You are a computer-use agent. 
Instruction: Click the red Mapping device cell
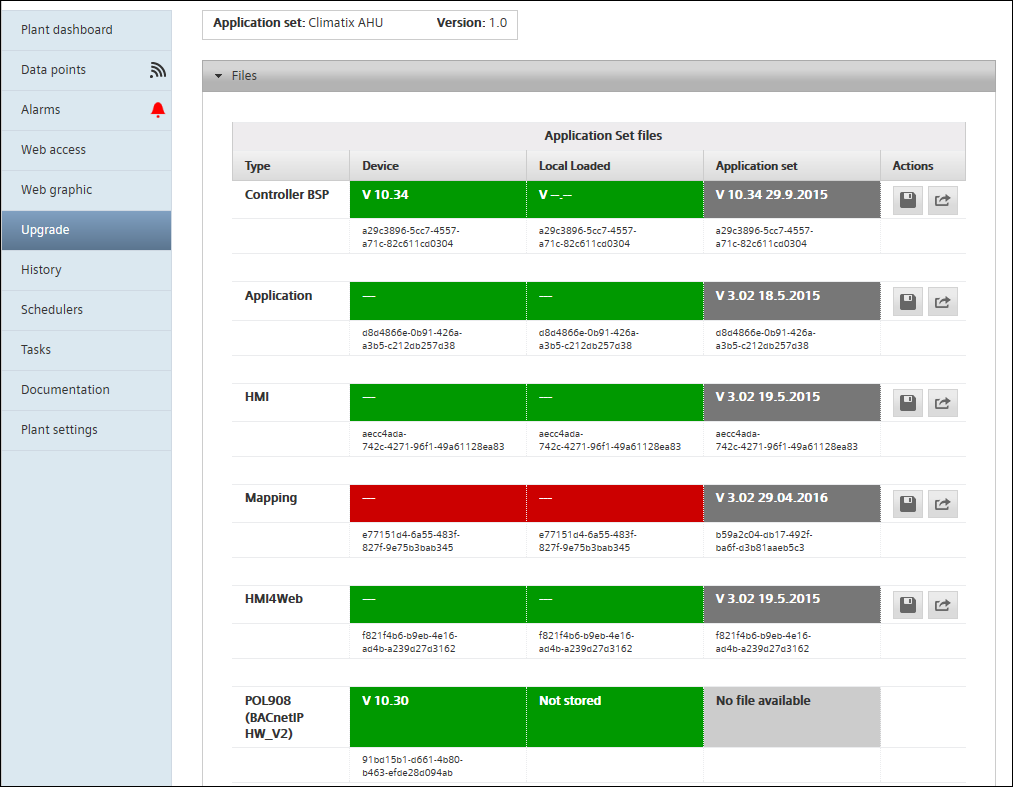(x=438, y=503)
